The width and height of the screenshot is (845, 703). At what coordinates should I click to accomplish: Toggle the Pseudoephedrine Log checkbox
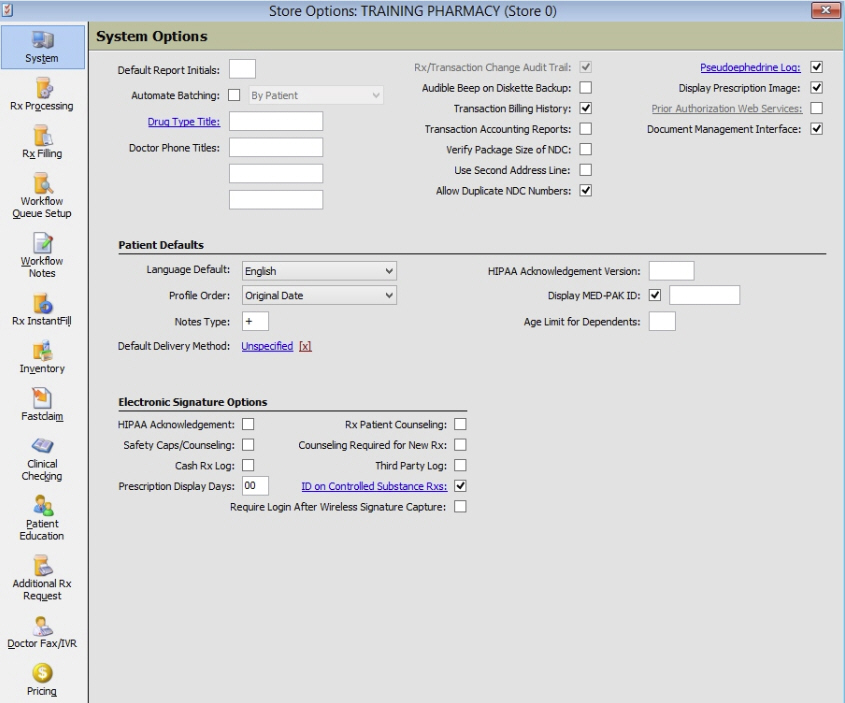(817, 67)
